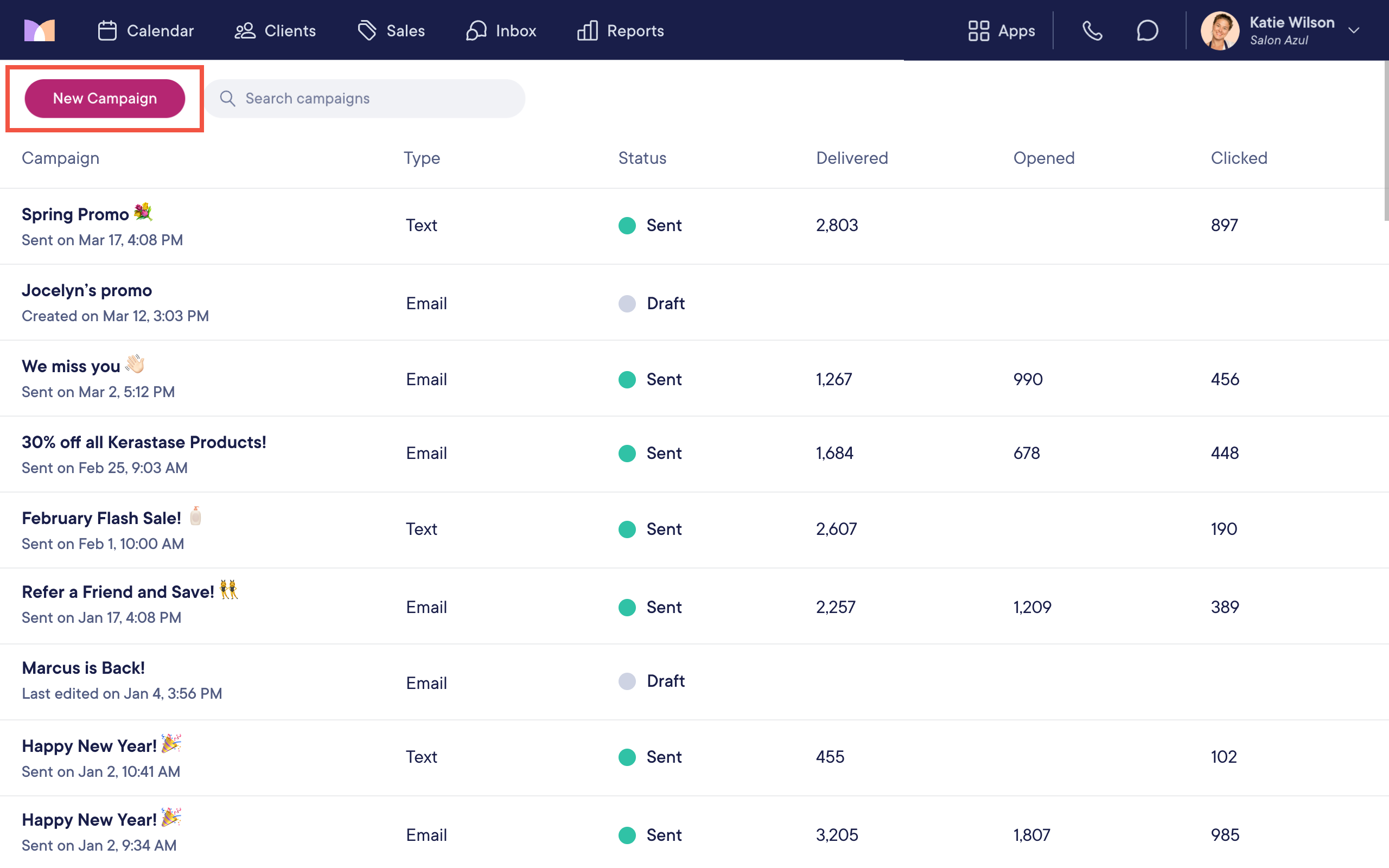Go to the Inbox section

tap(500, 30)
